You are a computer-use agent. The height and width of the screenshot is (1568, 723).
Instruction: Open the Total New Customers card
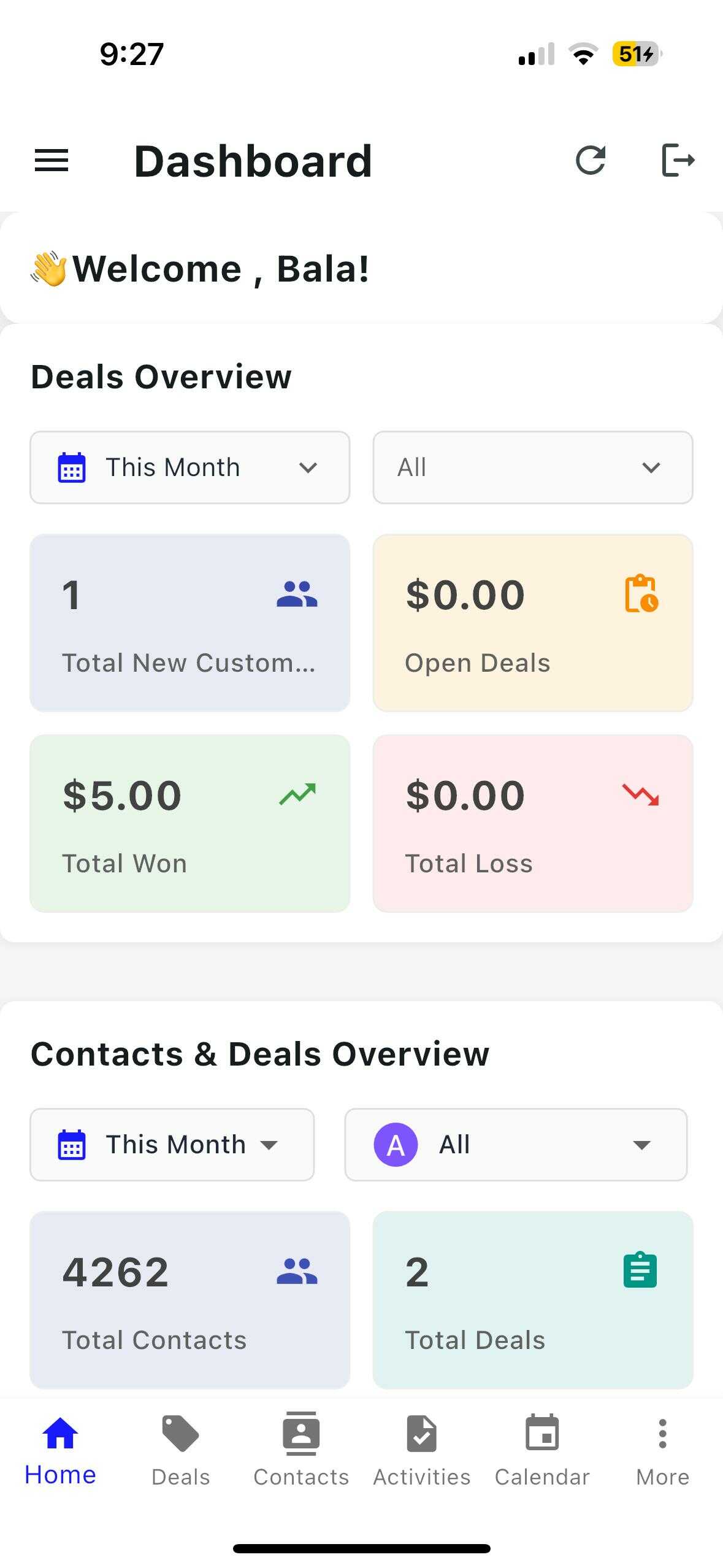tap(189, 623)
